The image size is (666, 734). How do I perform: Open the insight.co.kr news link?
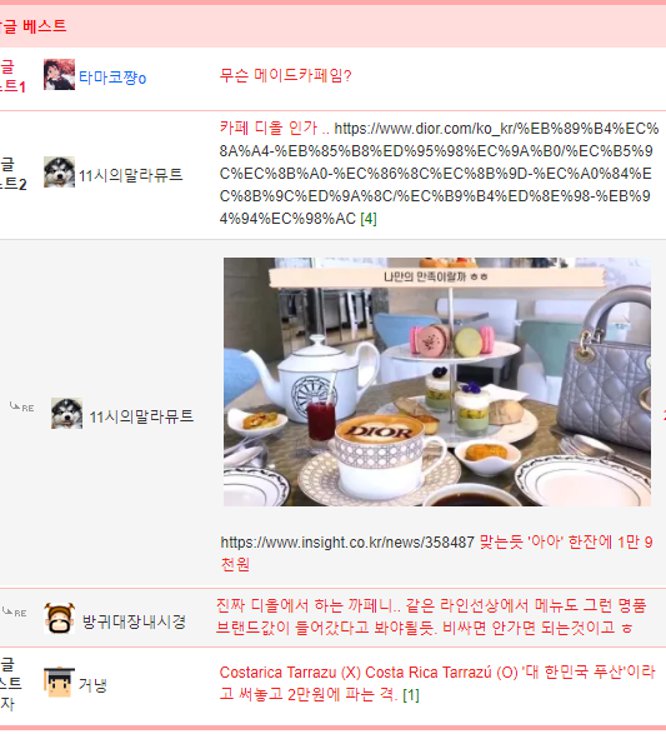pyautogui.click(x=347, y=542)
